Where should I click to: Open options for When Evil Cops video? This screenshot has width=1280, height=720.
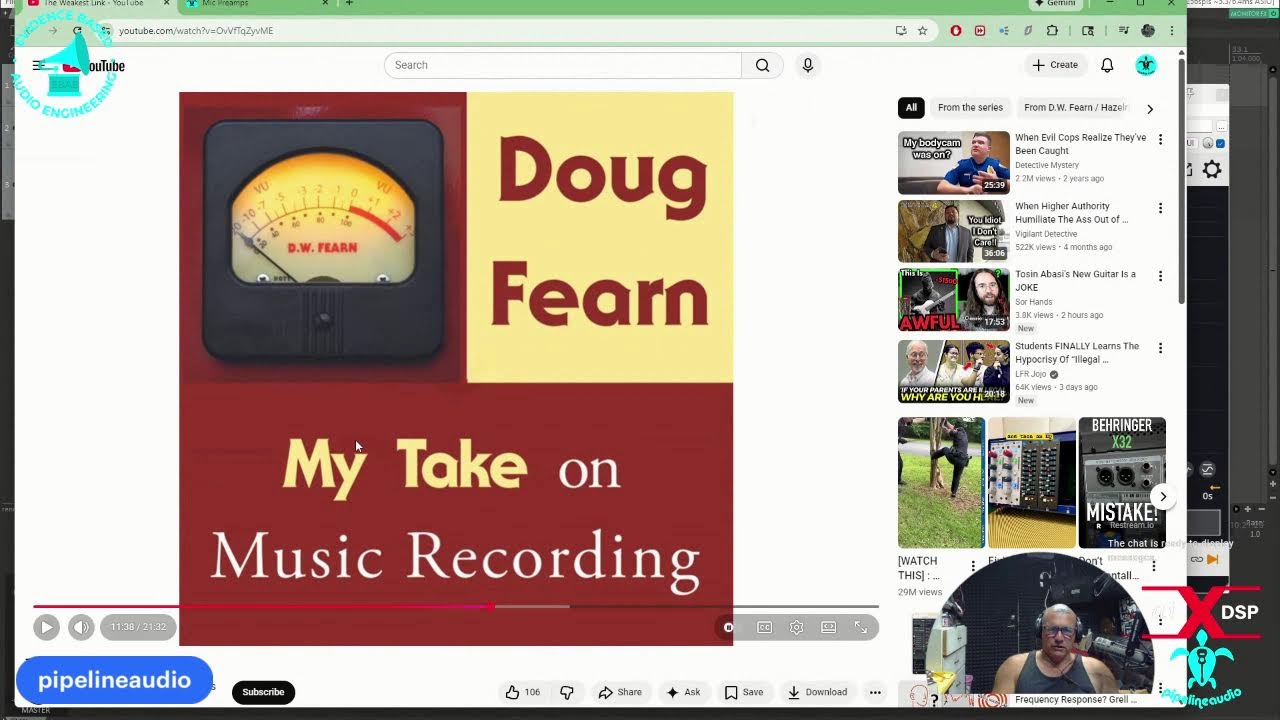point(1160,139)
